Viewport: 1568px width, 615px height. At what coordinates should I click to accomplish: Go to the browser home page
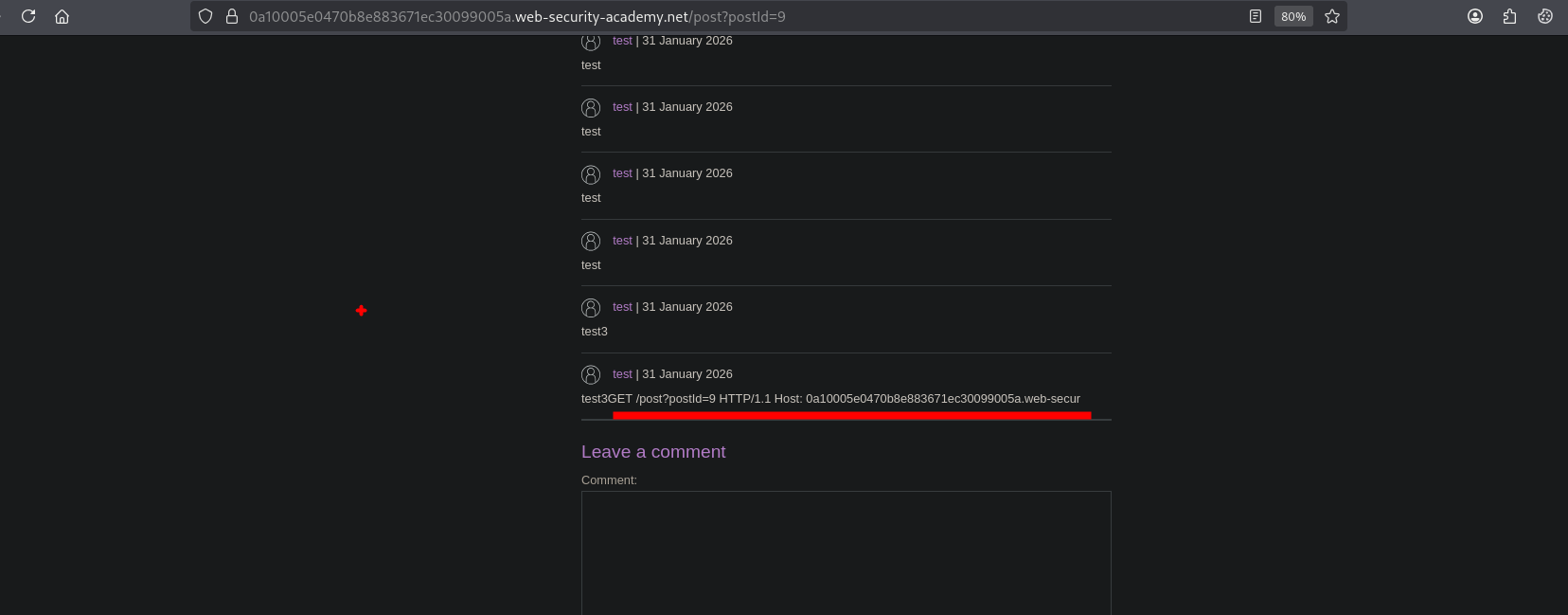(62, 16)
